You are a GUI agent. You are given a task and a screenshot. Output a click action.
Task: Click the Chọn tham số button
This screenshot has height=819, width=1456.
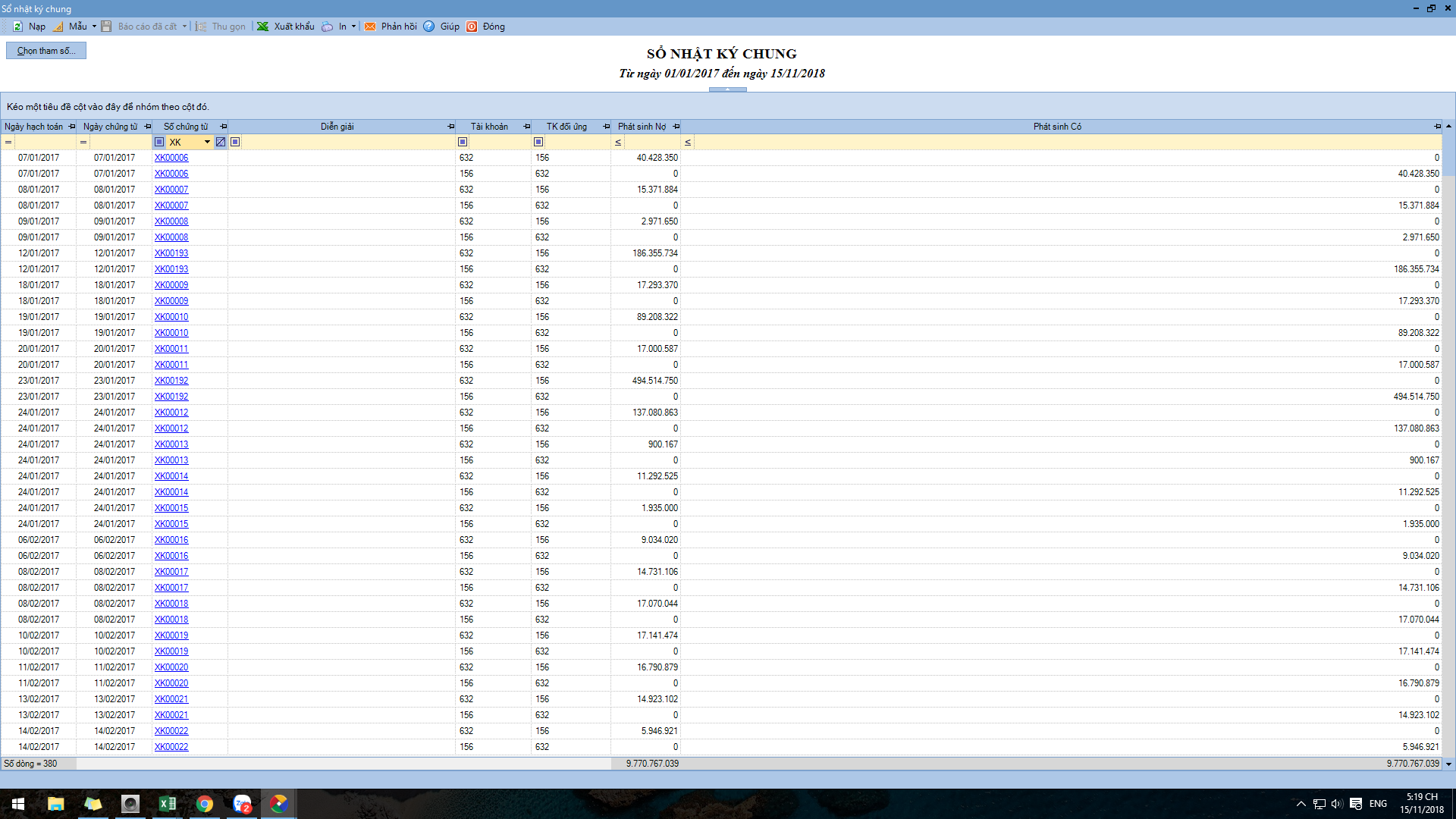click(46, 51)
